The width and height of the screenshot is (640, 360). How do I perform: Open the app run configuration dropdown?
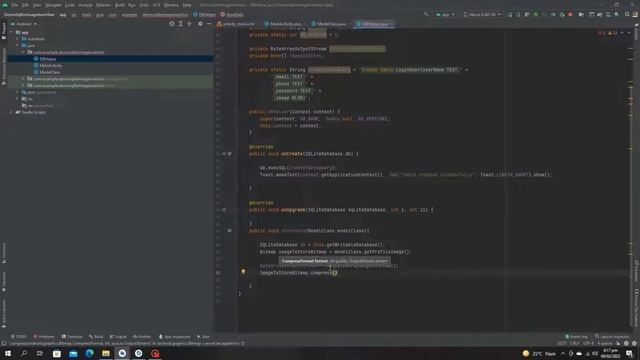(445, 14)
